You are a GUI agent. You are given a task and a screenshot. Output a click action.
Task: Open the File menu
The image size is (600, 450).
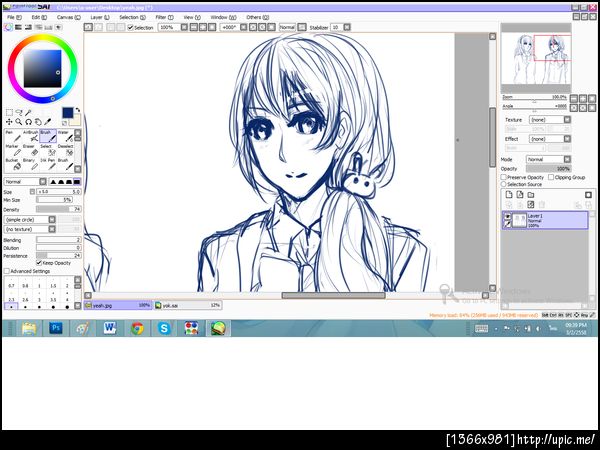[x=14, y=18]
